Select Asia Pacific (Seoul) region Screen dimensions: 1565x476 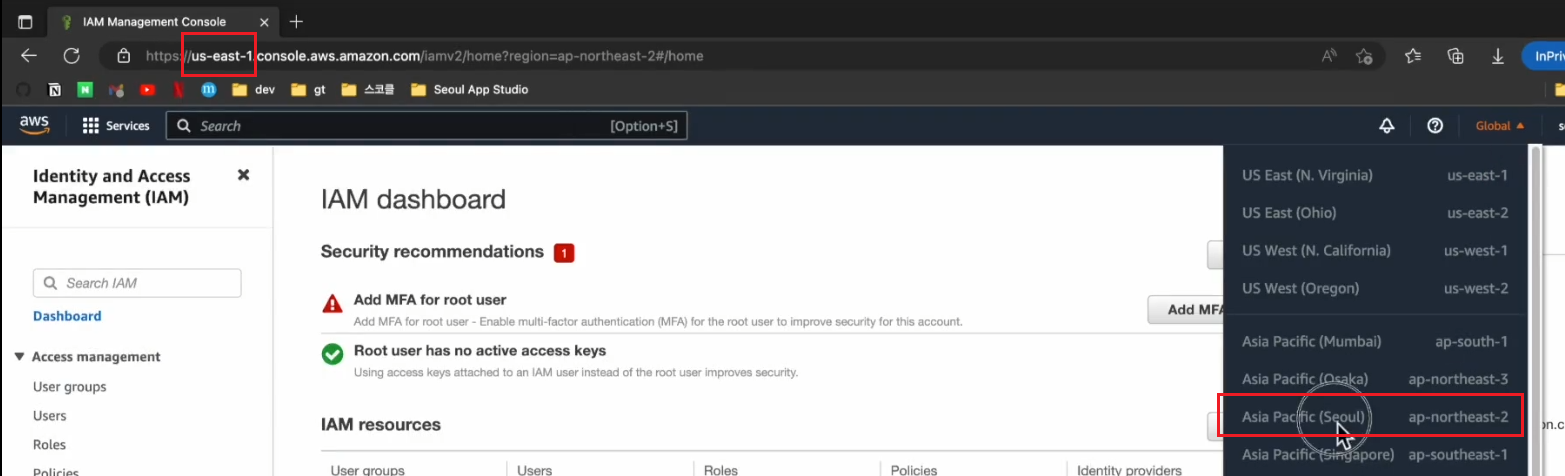(1375, 417)
